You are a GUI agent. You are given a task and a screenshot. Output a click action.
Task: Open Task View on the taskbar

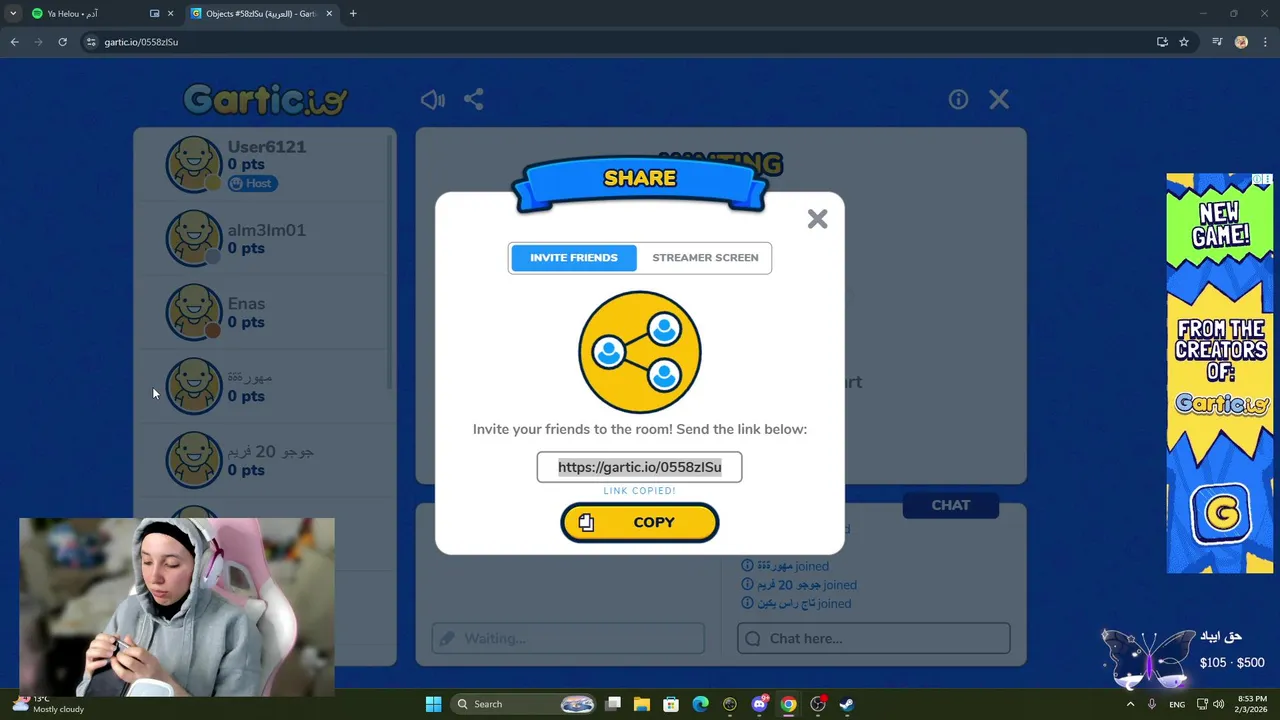pyautogui.click(x=613, y=704)
